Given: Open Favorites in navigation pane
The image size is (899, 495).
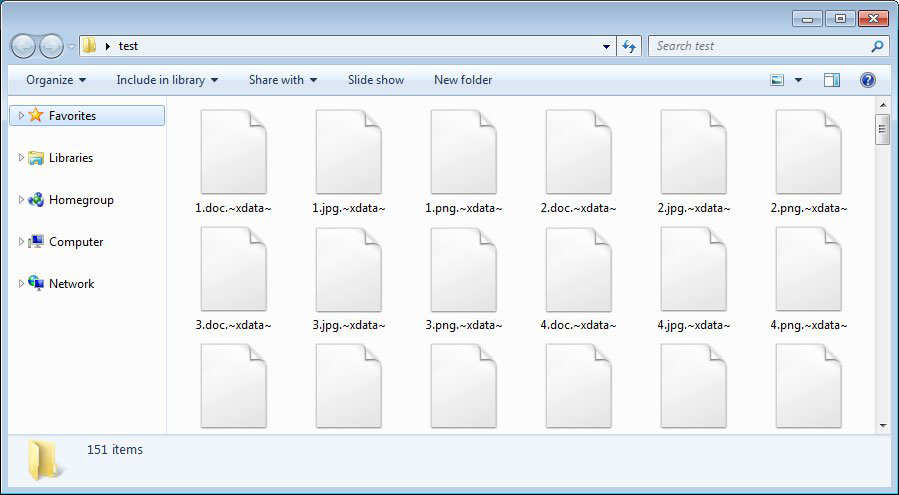Looking at the screenshot, I should click(x=72, y=115).
